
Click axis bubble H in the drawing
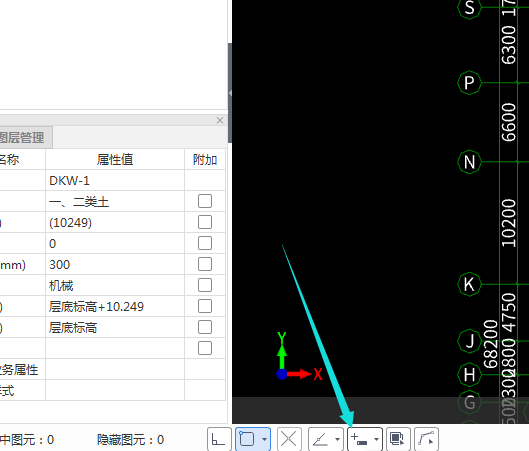(x=469, y=374)
